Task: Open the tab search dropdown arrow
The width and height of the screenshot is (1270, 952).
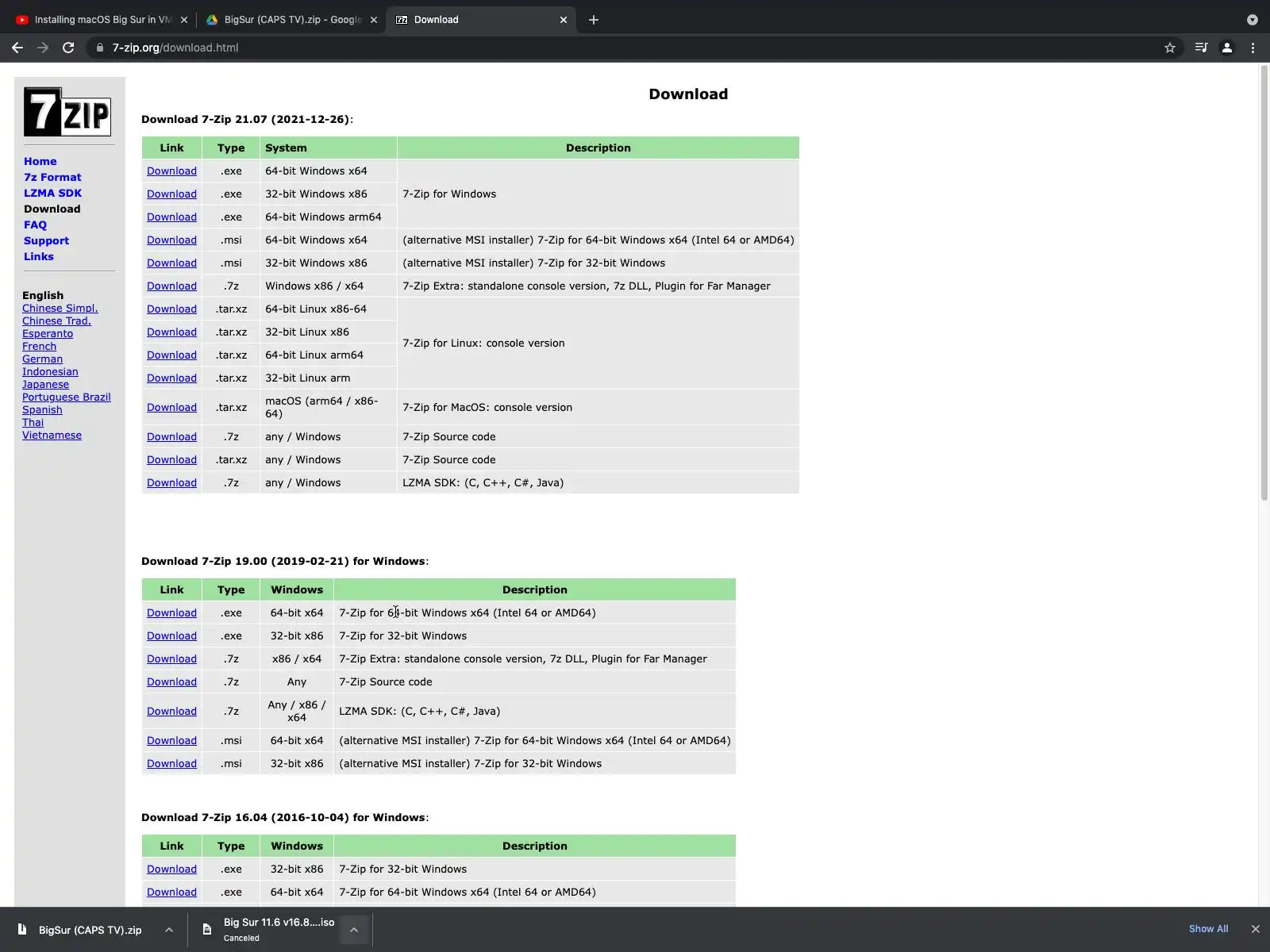Action: [1253, 20]
